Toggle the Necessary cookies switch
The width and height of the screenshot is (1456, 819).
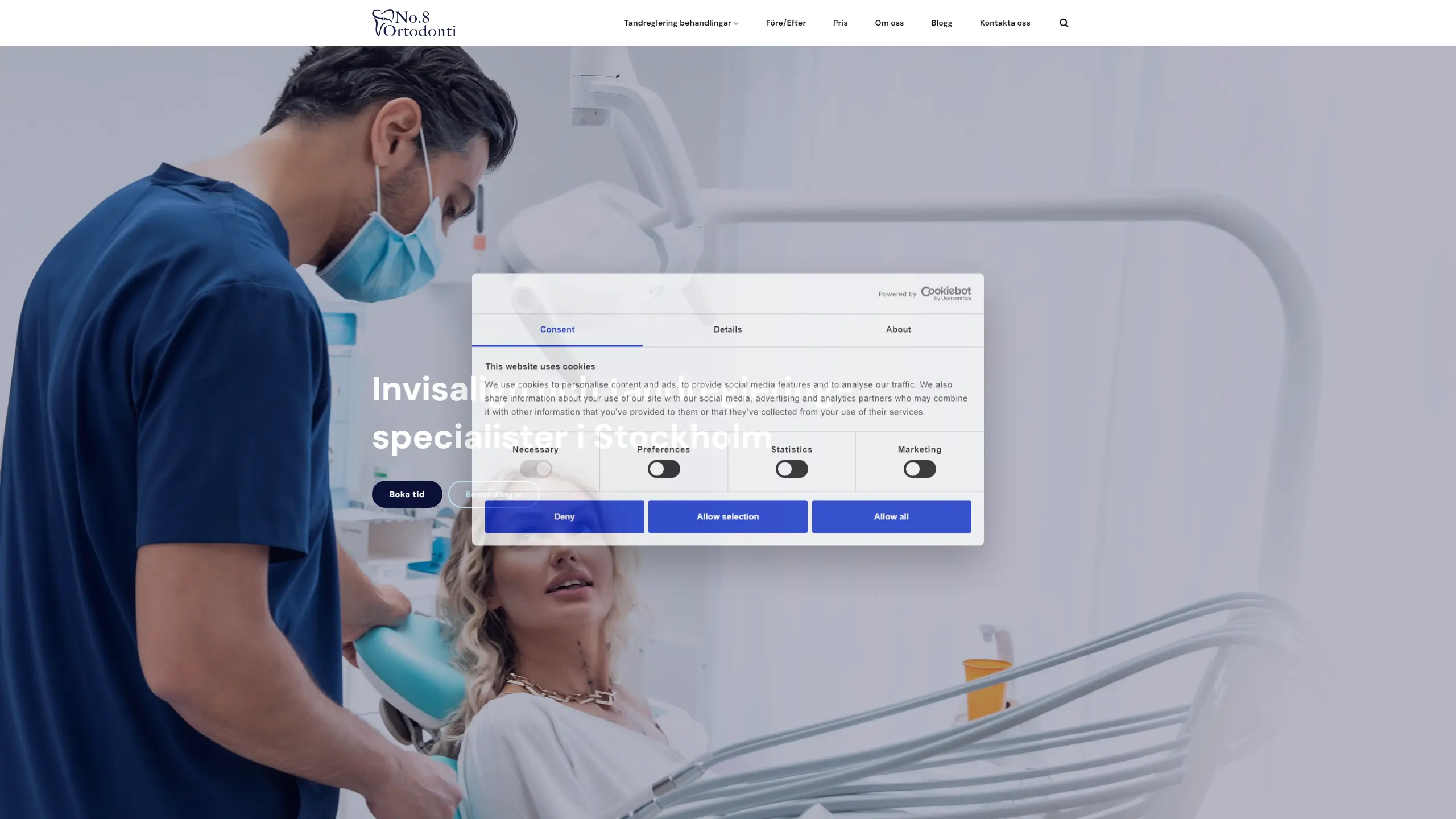click(x=536, y=469)
